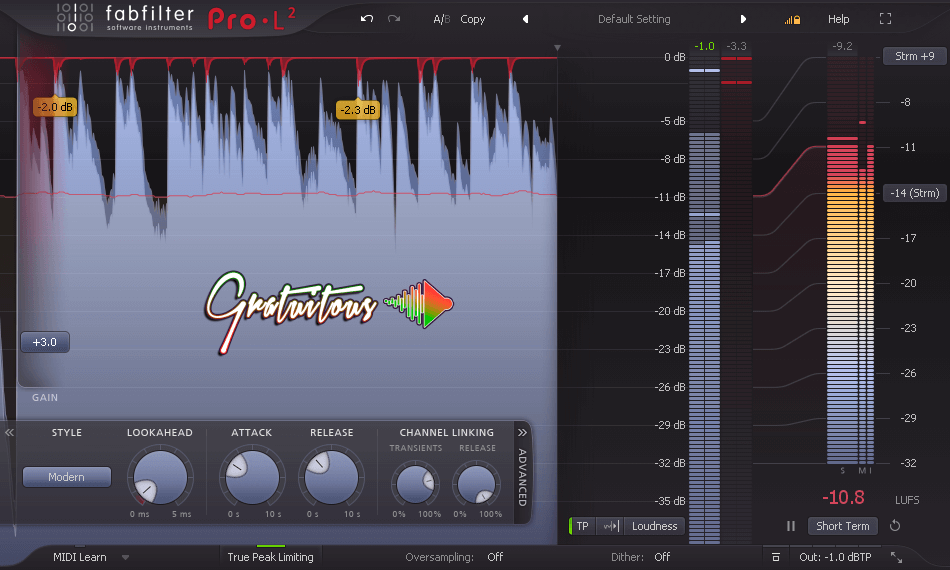
Task: Switch to the Loudness meter view
Action: (654, 526)
